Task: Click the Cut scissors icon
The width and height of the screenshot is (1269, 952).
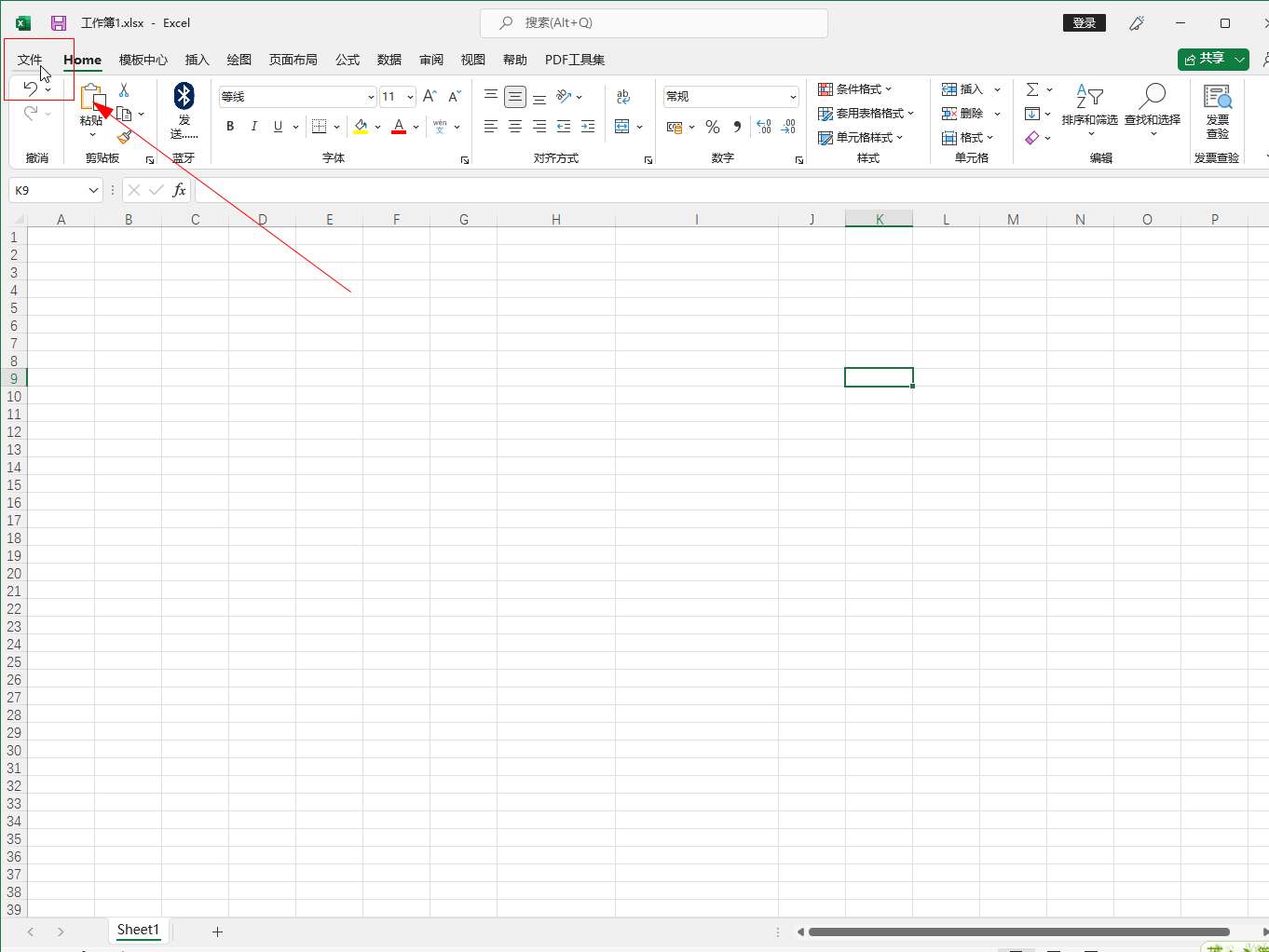Action: 124,90
